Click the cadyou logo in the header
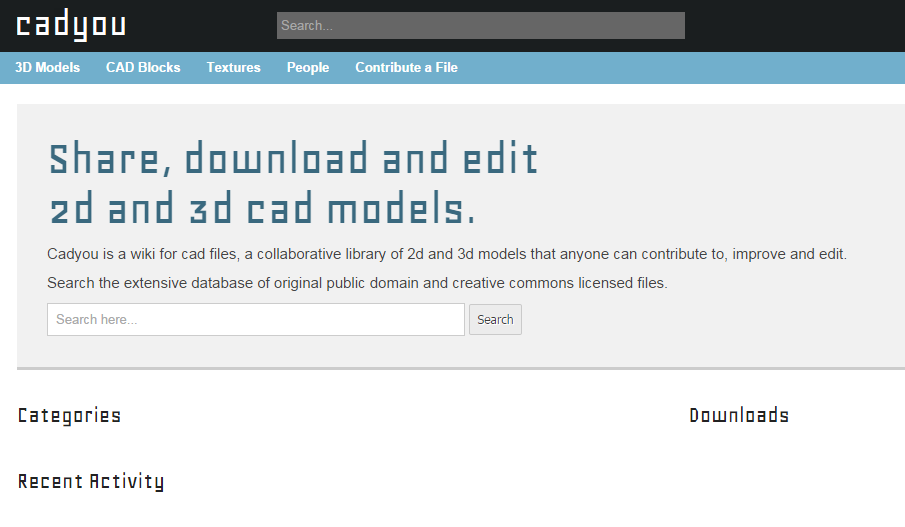The width and height of the screenshot is (905, 527). pos(71,26)
